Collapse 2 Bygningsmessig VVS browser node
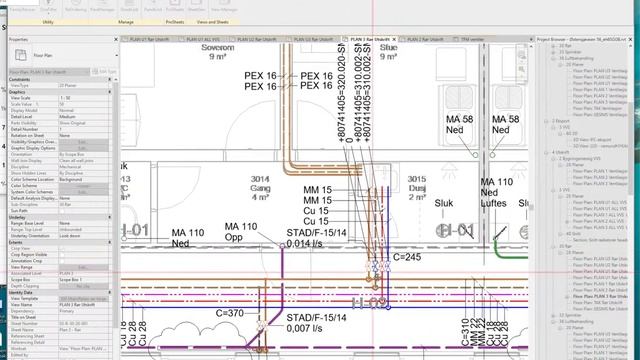Image resolution: width=640 pixels, height=360 pixels. pyautogui.click(x=553, y=158)
